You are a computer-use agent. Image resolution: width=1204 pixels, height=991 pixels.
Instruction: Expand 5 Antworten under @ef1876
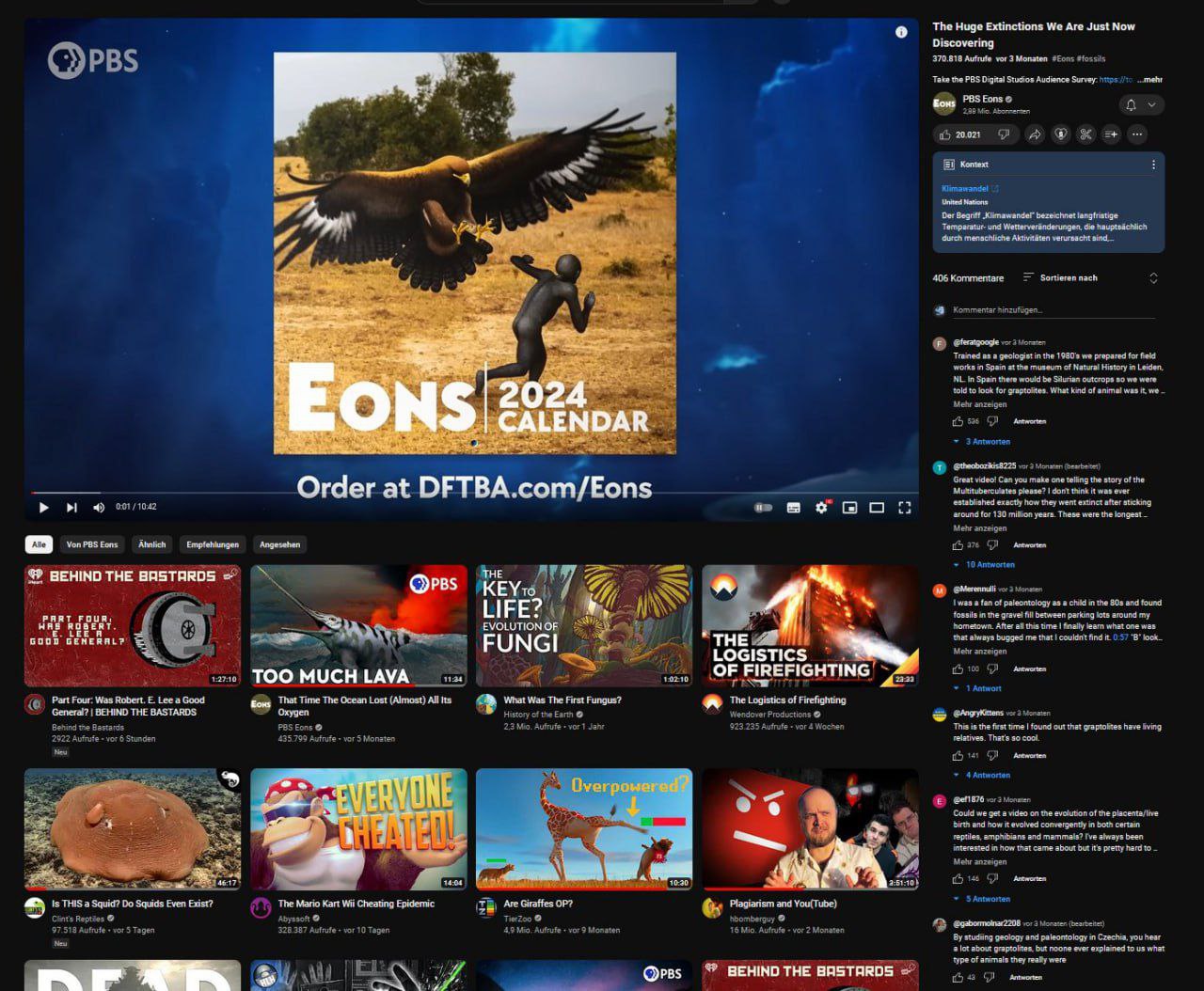(982, 899)
